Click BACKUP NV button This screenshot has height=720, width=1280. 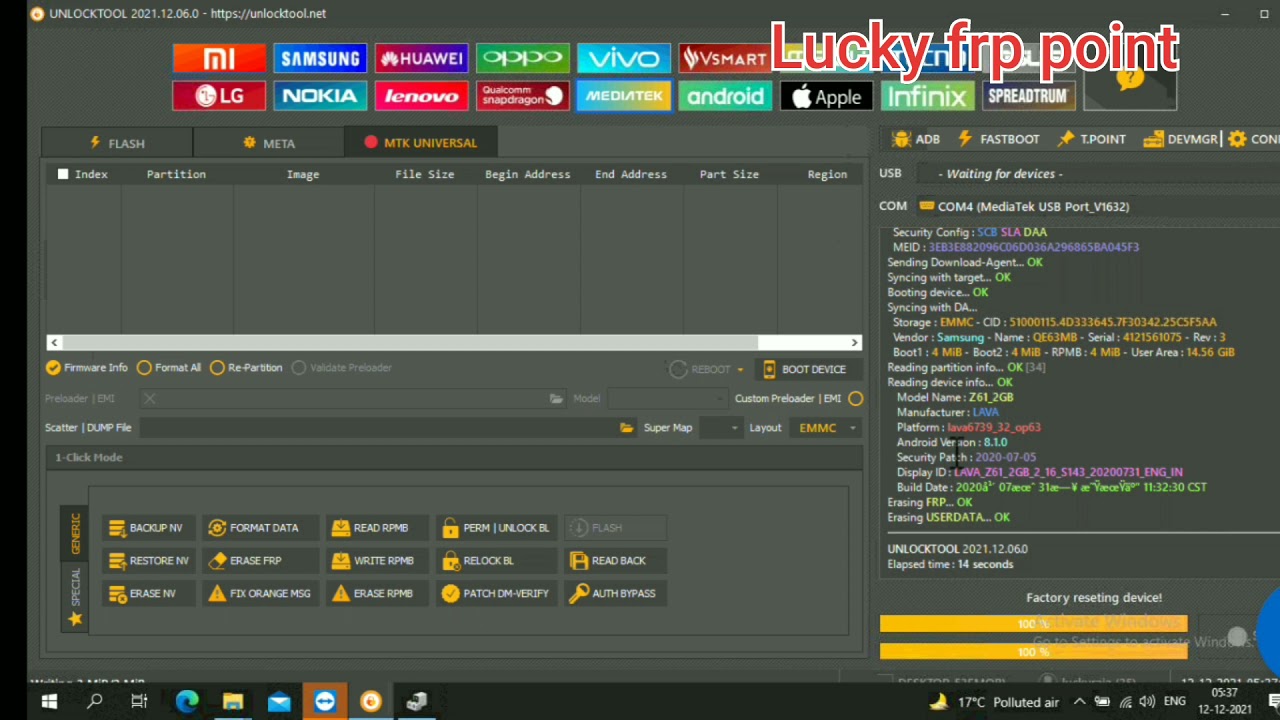click(x=147, y=528)
